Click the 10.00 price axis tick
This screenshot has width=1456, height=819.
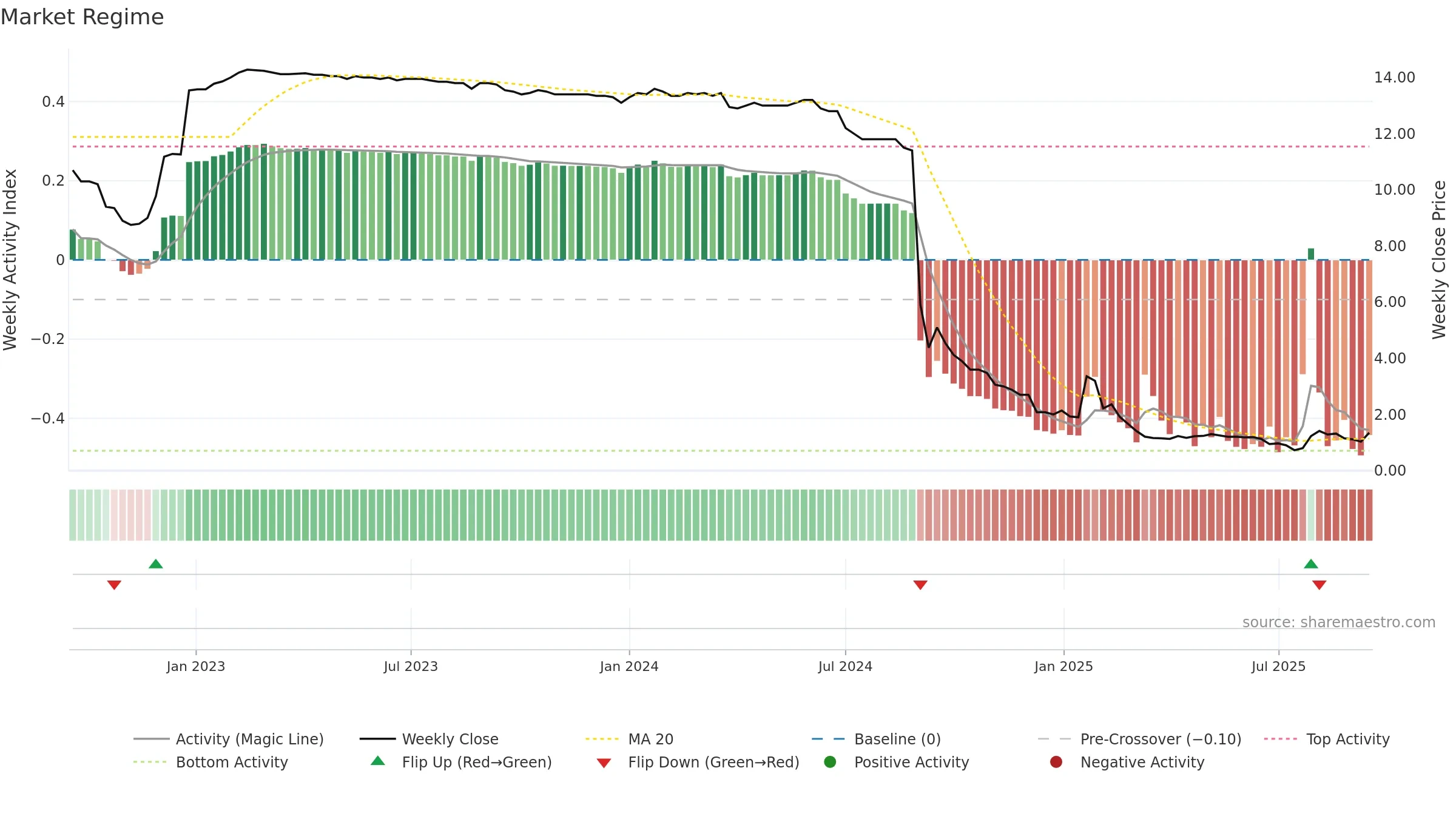click(x=1394, y=190)
